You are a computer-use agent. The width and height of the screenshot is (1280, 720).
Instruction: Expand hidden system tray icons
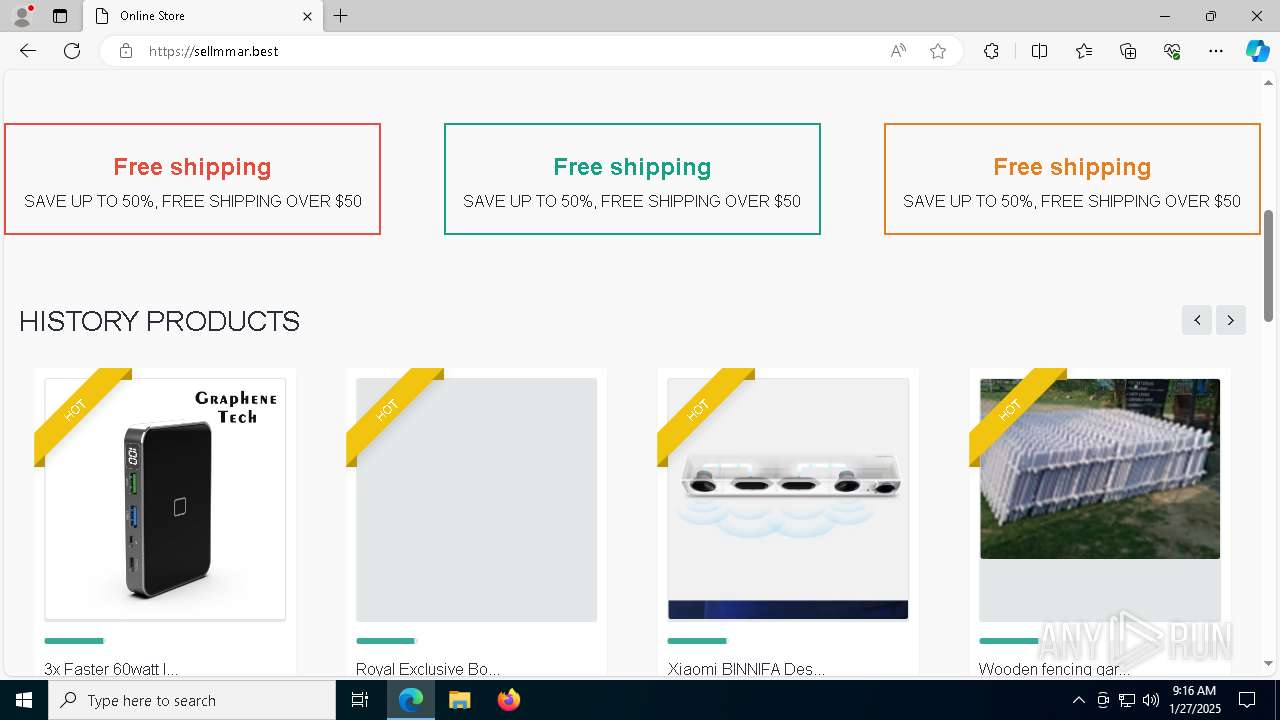tap(1078, 700)
